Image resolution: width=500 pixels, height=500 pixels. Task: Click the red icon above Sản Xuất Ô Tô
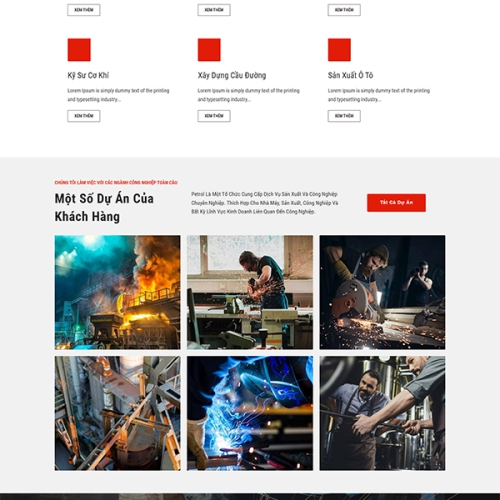[x=339, y=50]
